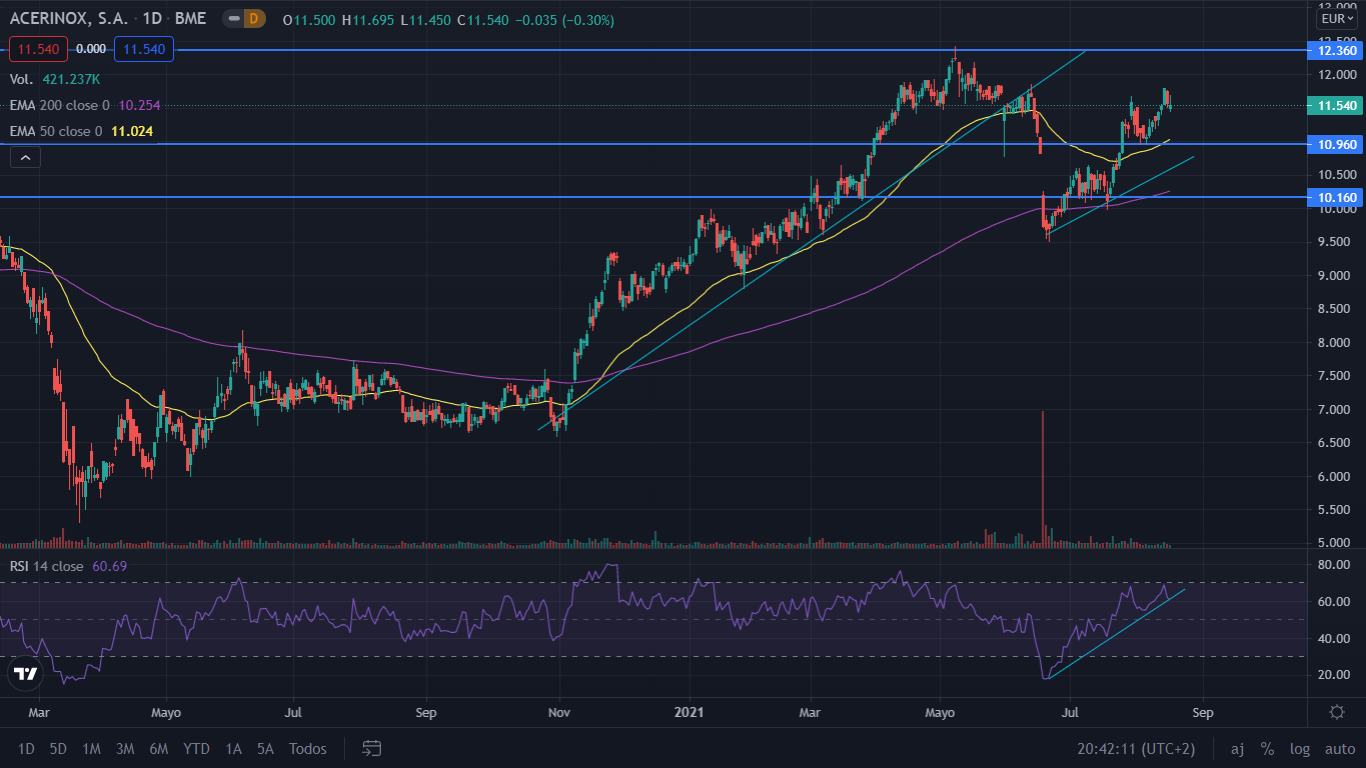Click the orange D market status badge
This screenshot has height=768, width=1366.
tap(252, 19)
